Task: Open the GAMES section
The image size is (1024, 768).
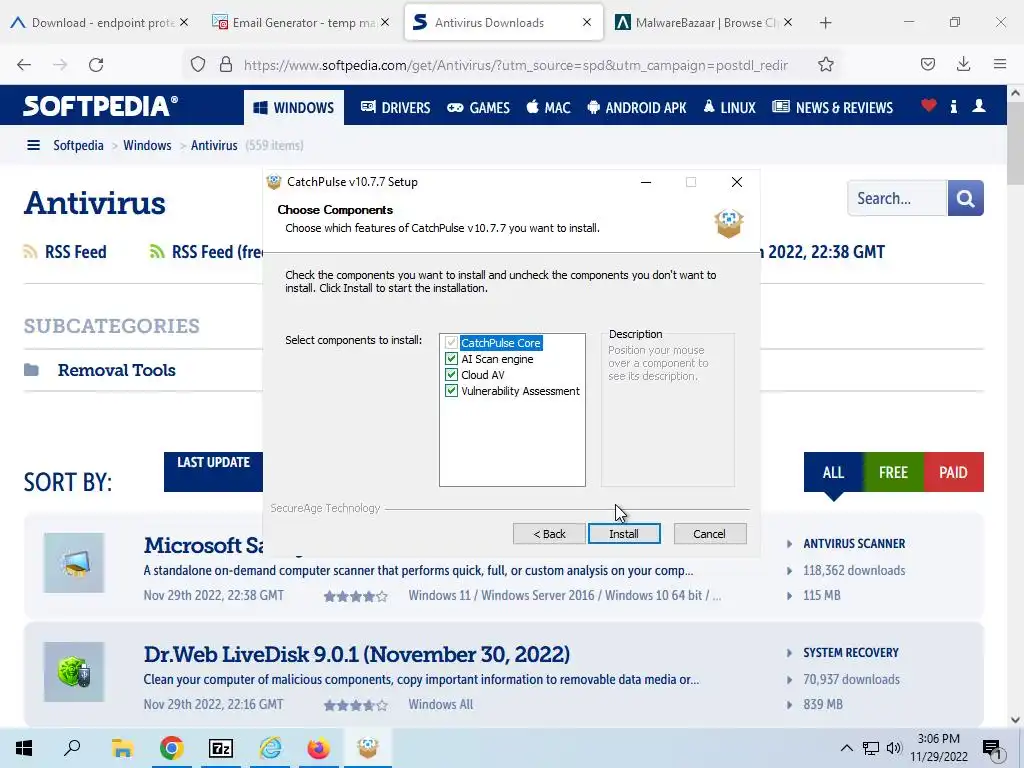Action: point(478,108)
